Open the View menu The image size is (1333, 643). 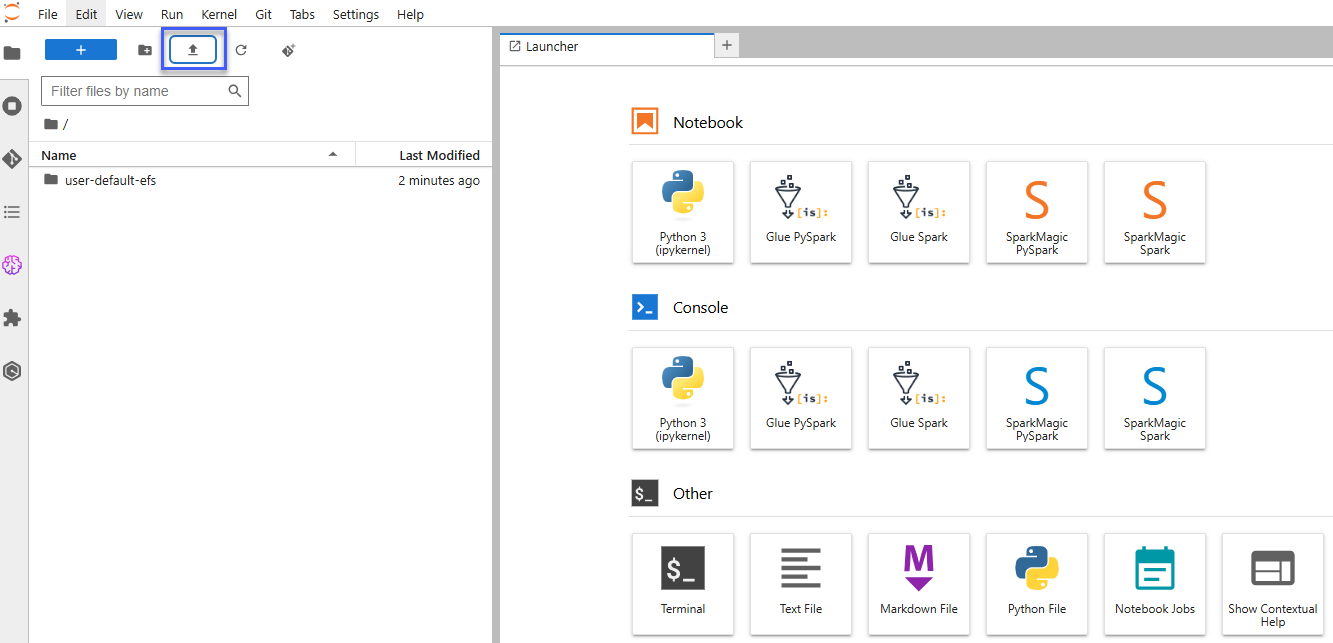point(129,14)
